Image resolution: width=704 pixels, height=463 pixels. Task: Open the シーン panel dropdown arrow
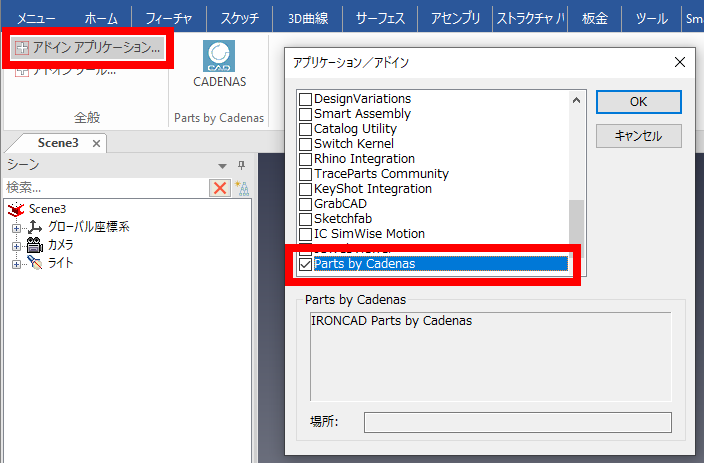pos(222,166)
